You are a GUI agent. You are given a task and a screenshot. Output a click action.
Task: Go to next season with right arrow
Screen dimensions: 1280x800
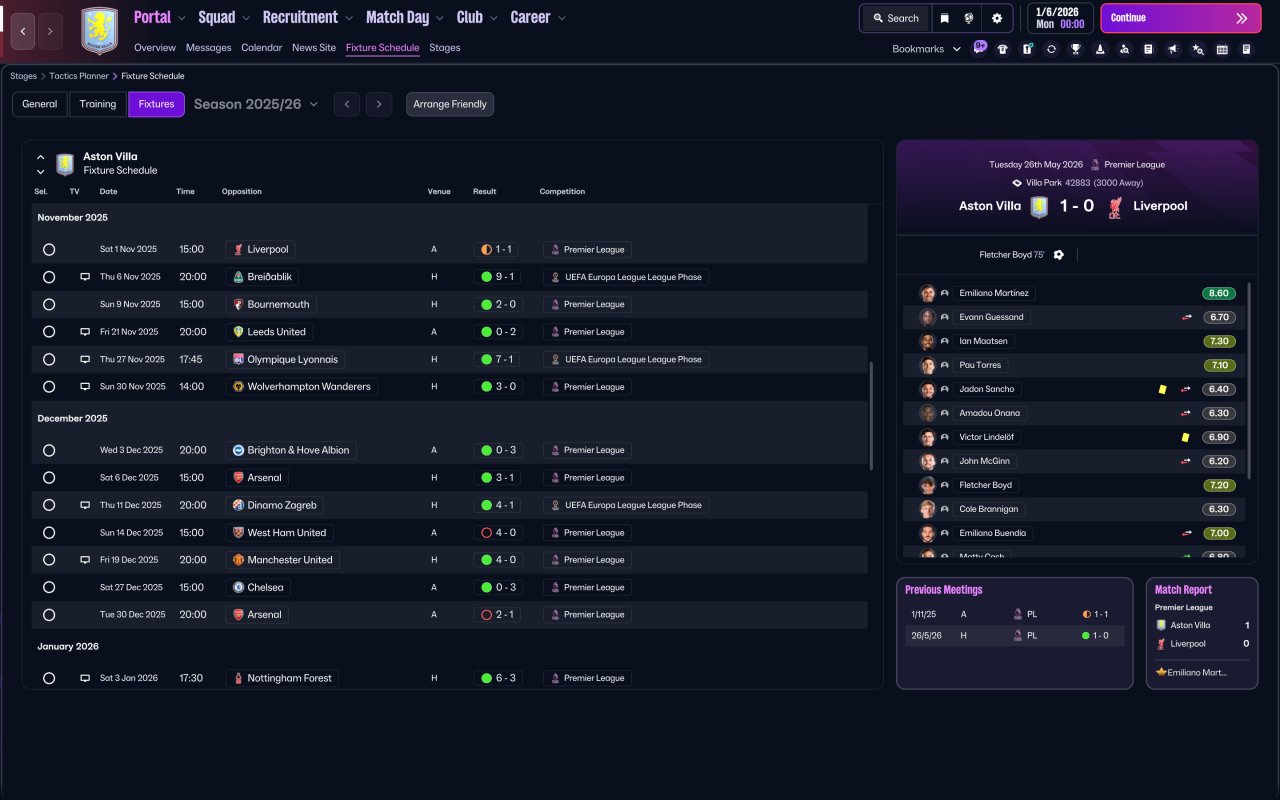pyautogui.click(x=378, y=104)
